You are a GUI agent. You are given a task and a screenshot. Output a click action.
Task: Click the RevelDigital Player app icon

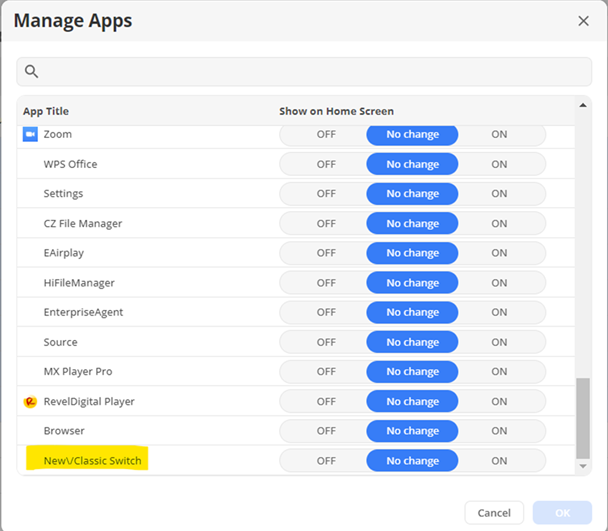(x=30, y=401)
